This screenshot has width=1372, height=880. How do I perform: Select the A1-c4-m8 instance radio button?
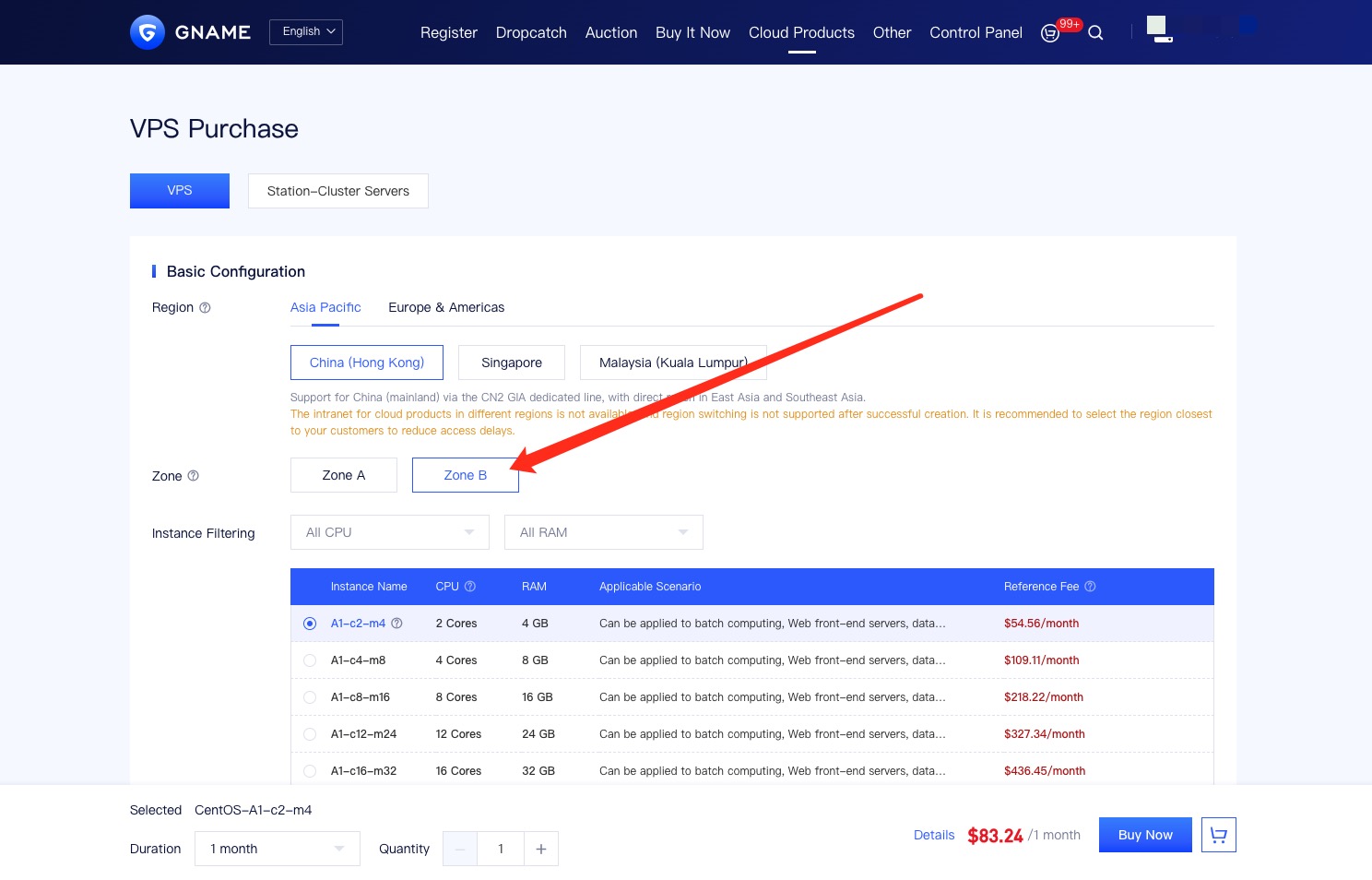click(x=310, y=660)
